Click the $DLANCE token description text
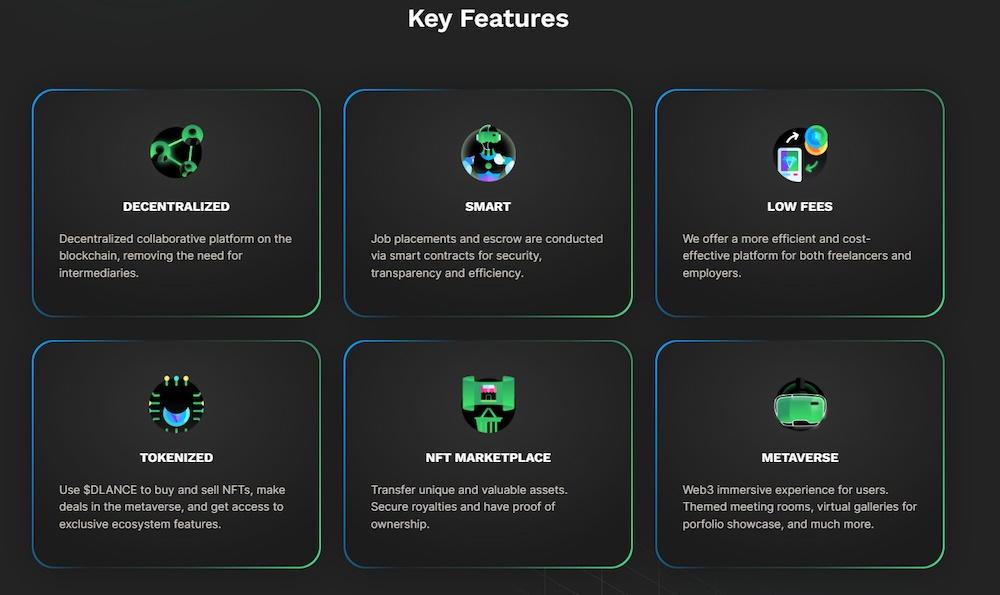The width and height of the screenshot is (1000, 595). (x=172, y=507)
